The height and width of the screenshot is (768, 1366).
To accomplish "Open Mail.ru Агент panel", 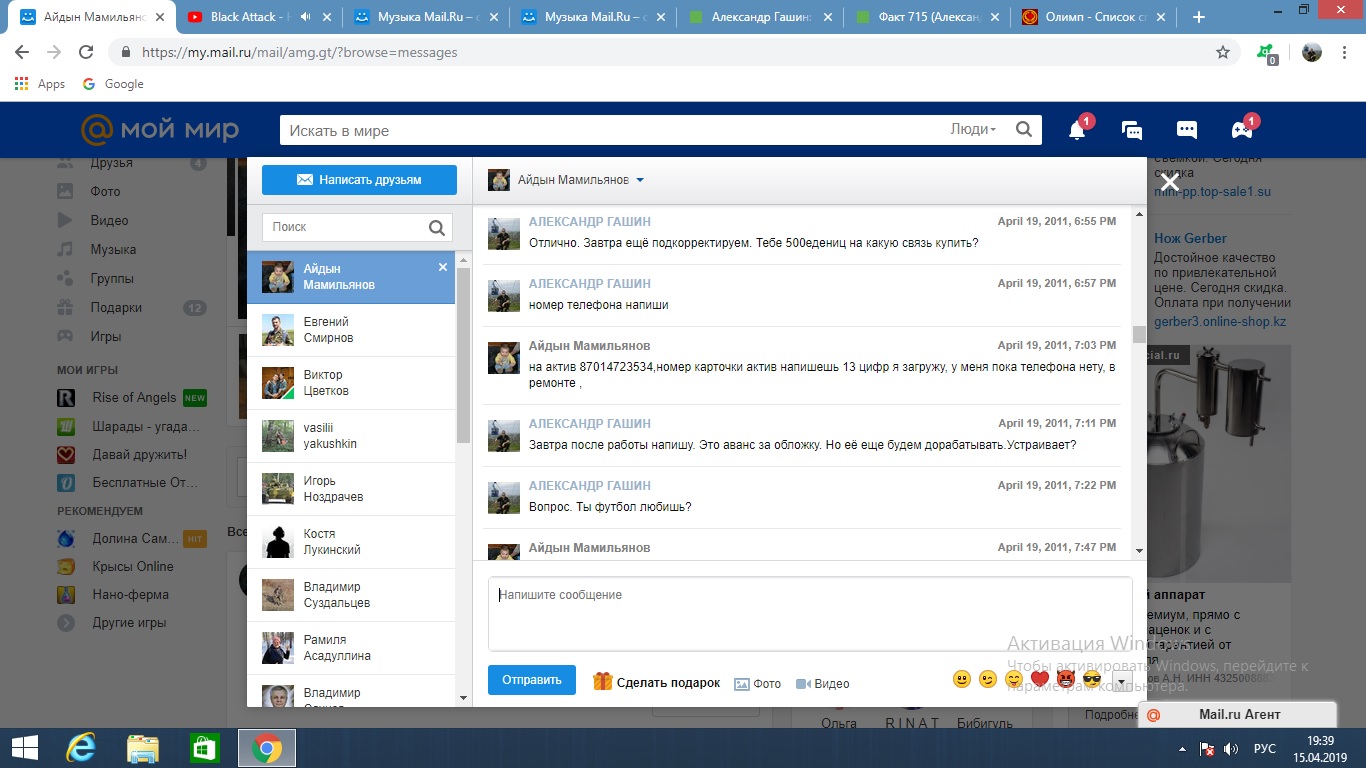I will [x=1238, y=714].
